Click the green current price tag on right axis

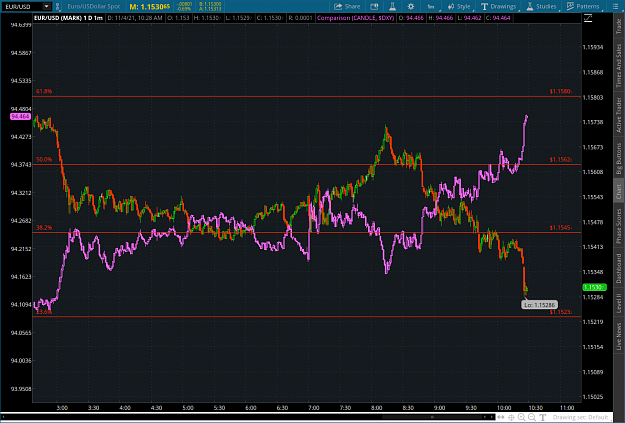click(594, 287)
